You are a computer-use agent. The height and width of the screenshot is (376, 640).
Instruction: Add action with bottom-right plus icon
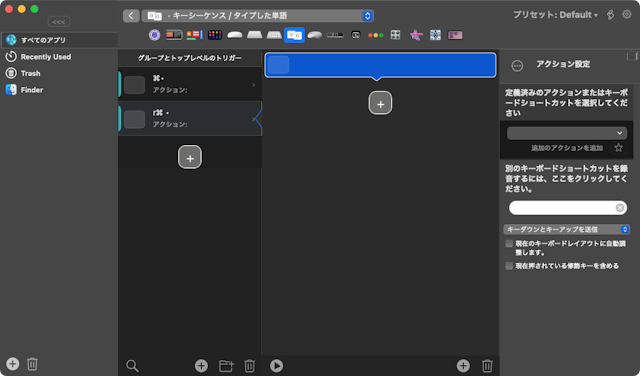point(463,366)
